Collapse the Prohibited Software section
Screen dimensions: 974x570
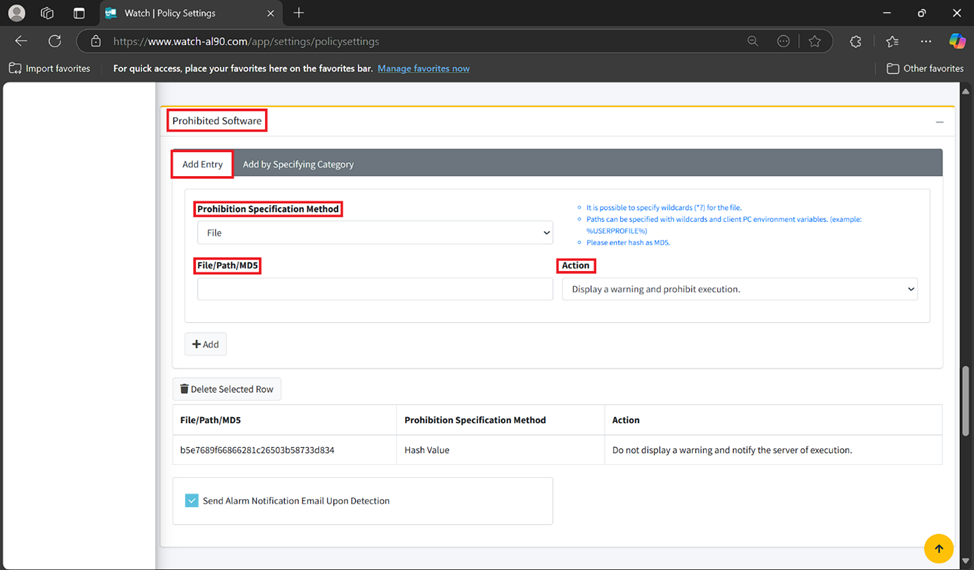(939, 122)
